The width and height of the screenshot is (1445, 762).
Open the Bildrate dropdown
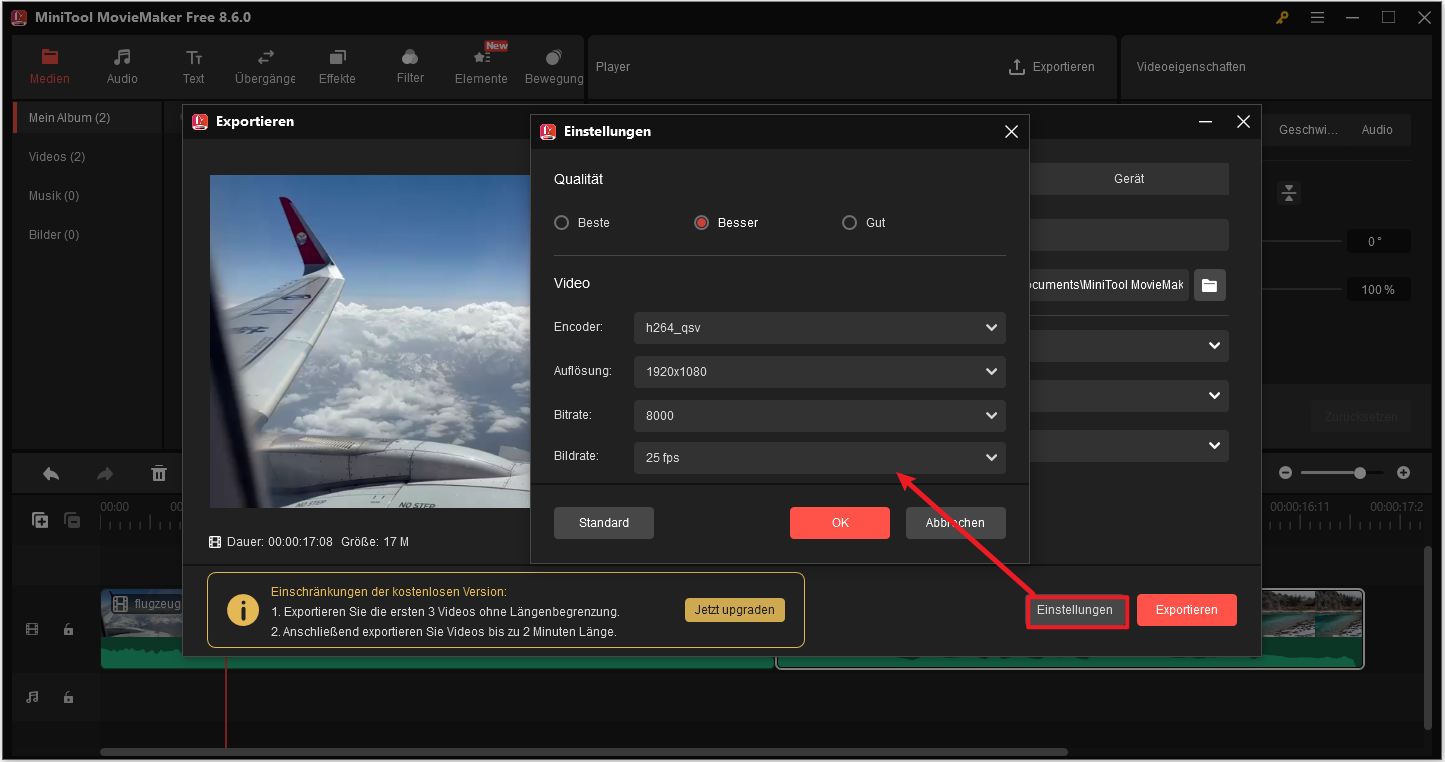click(818, 457)
